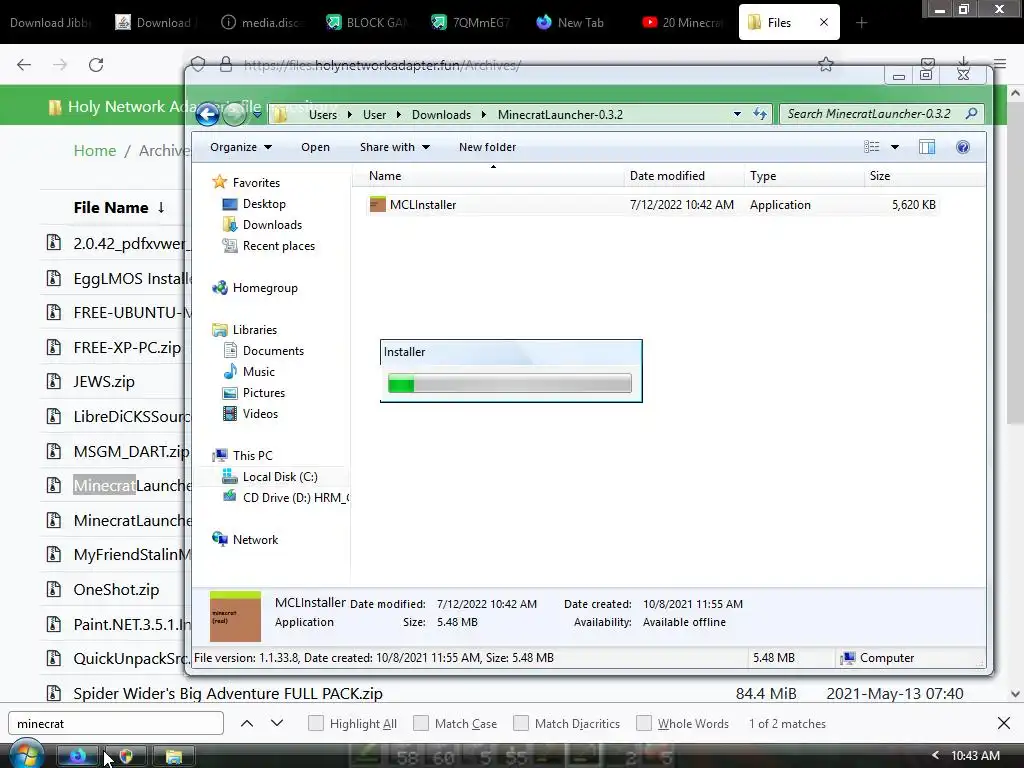
Task: Open a new browser tab with plus
Action: click(x=861, y=23)
